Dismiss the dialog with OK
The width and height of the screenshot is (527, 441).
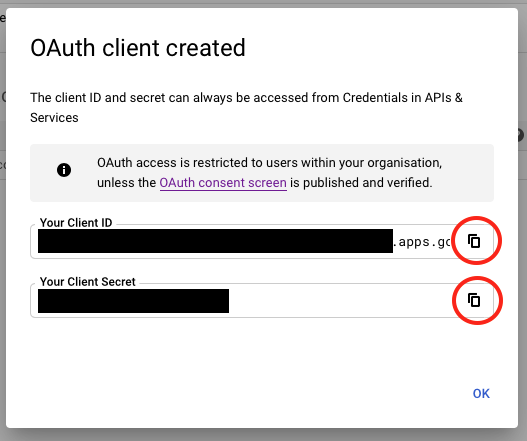pyautogui.click(x=481, y=393)
